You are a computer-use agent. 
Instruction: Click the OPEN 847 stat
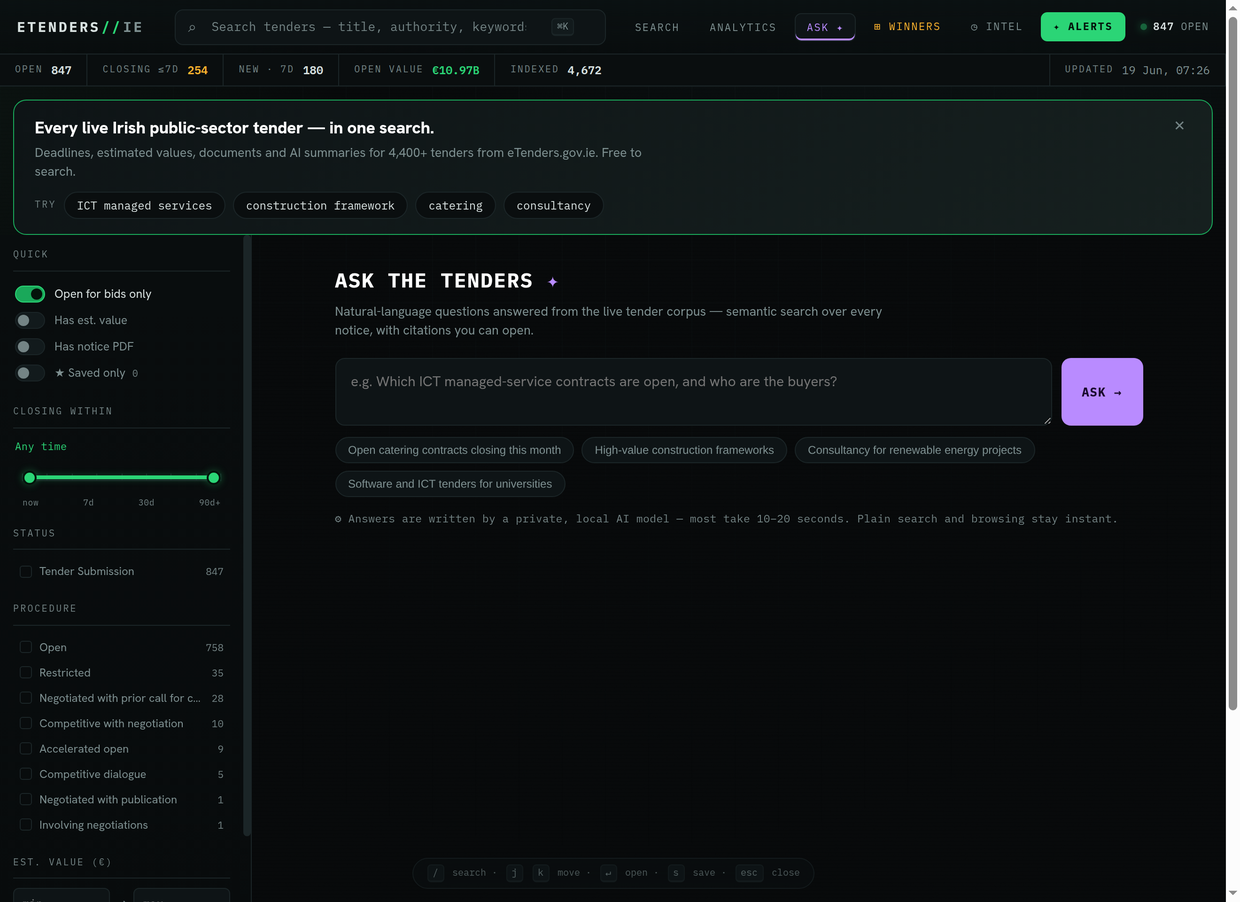tap(43, 70)
